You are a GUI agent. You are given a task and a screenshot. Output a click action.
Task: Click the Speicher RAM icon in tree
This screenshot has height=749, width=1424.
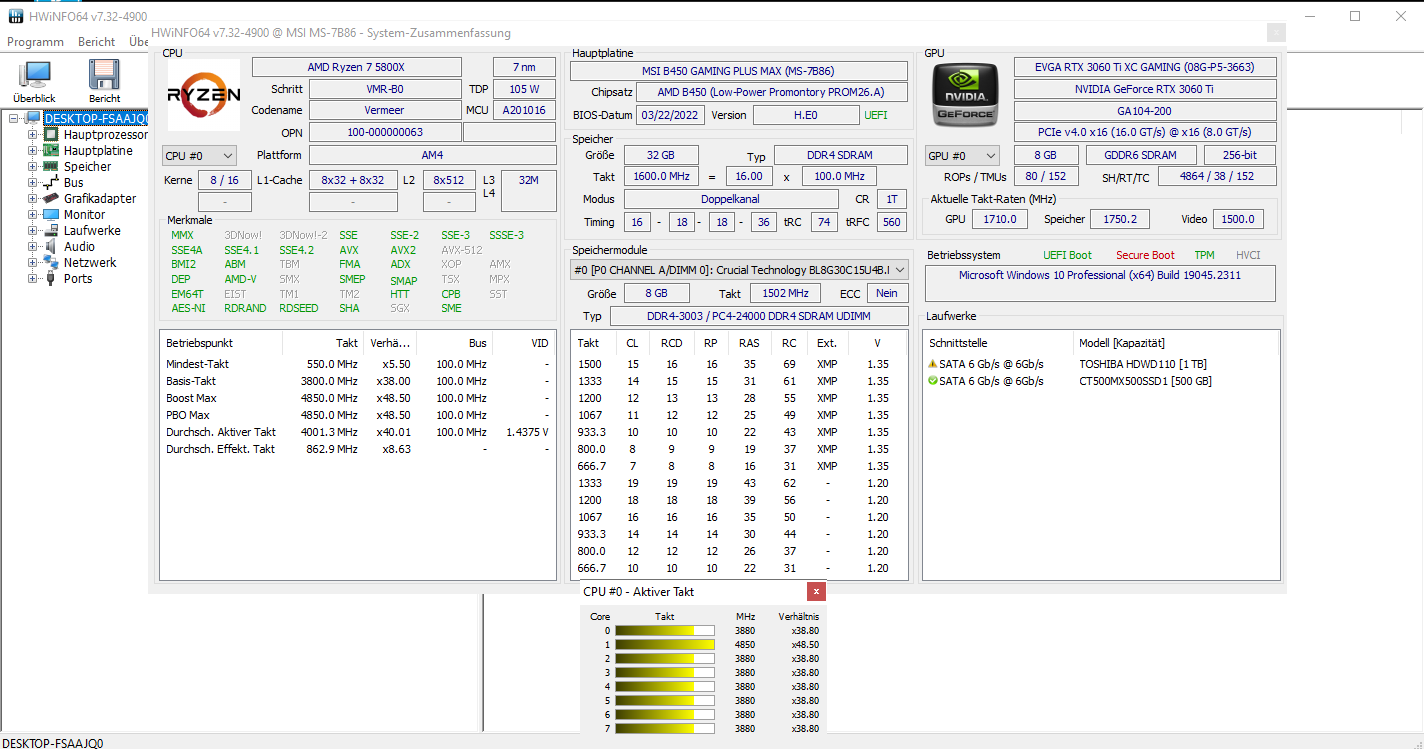[x=51, y=167]
